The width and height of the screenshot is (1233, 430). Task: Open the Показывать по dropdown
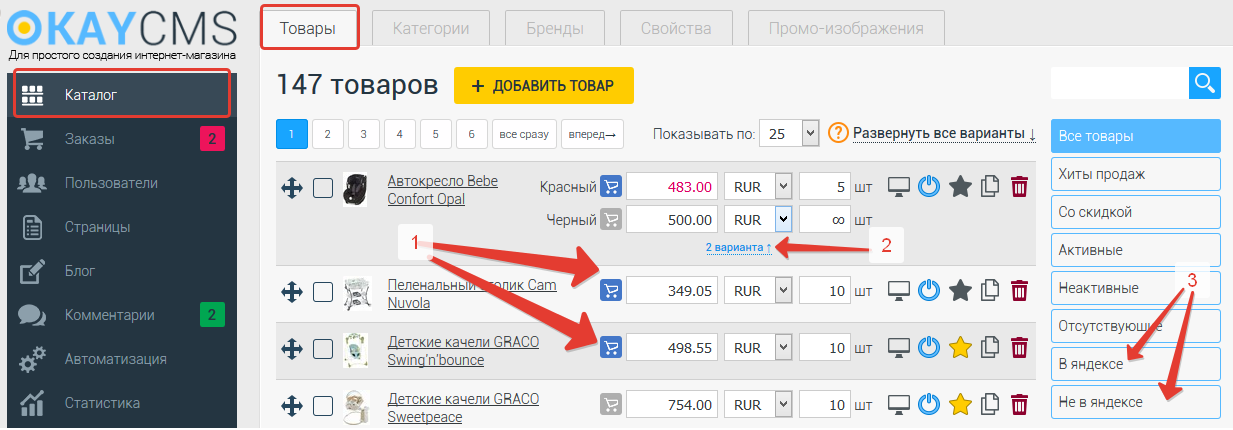click(790, 133)
